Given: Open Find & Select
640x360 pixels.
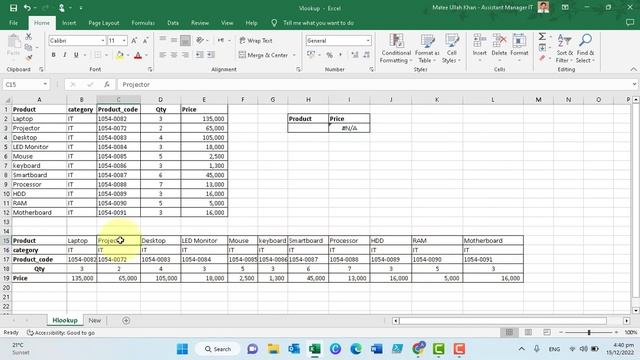Looking at the screenshot, I should (585, 48).
